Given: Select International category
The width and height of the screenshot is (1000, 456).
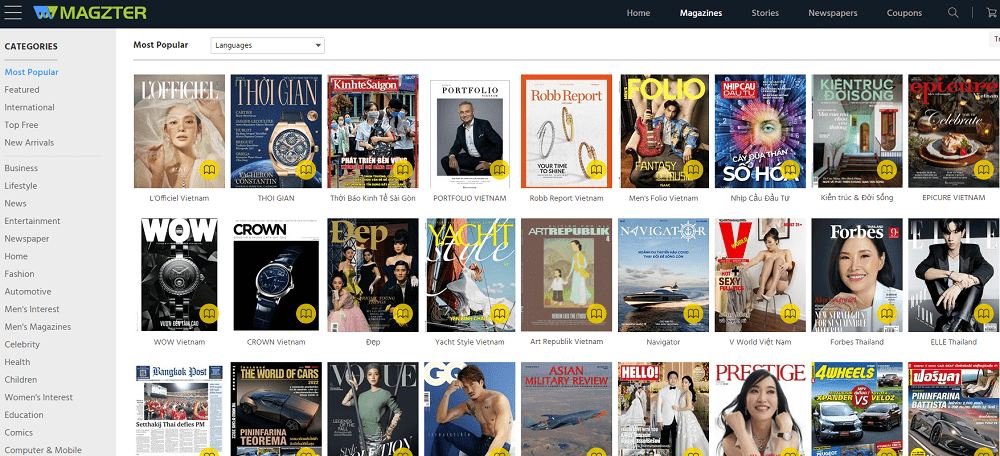Looking at the screenshot, I should click(29, 107).
